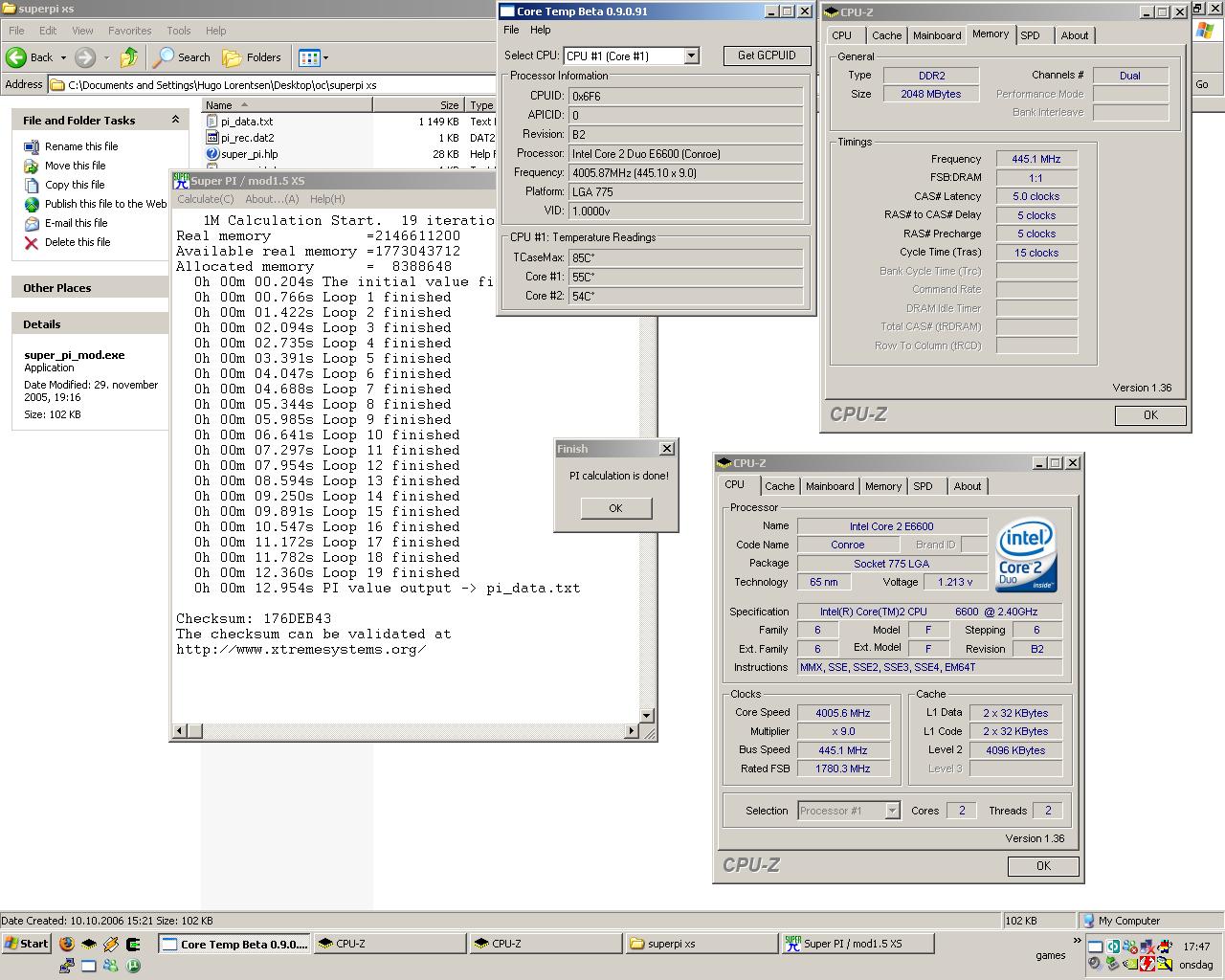Switch to Super PI / mod1.5 XS taskbar button

click(x=857, y=944)
